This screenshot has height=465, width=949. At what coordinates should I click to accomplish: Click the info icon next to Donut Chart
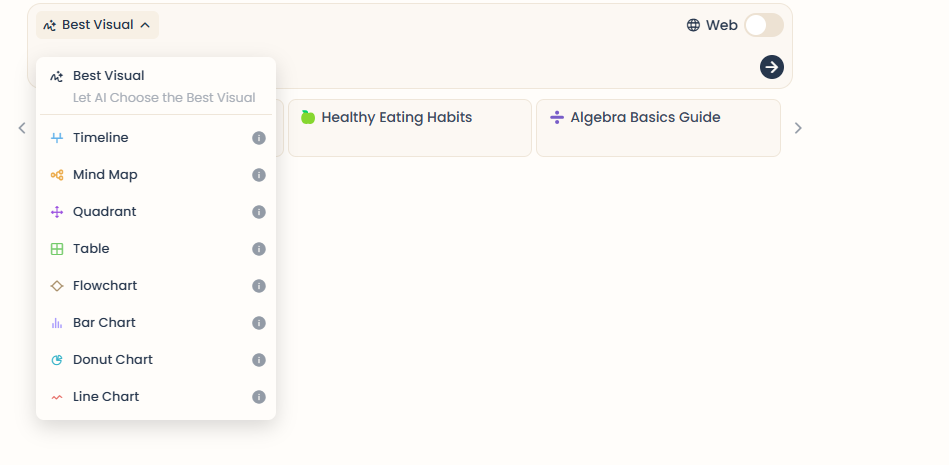click(258, 360)
